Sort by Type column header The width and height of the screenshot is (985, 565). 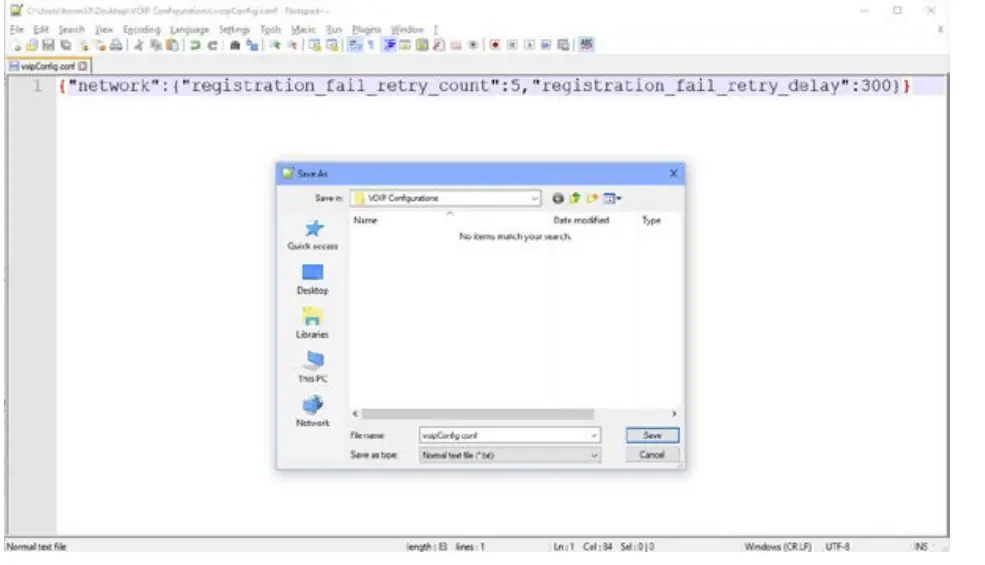651,220
